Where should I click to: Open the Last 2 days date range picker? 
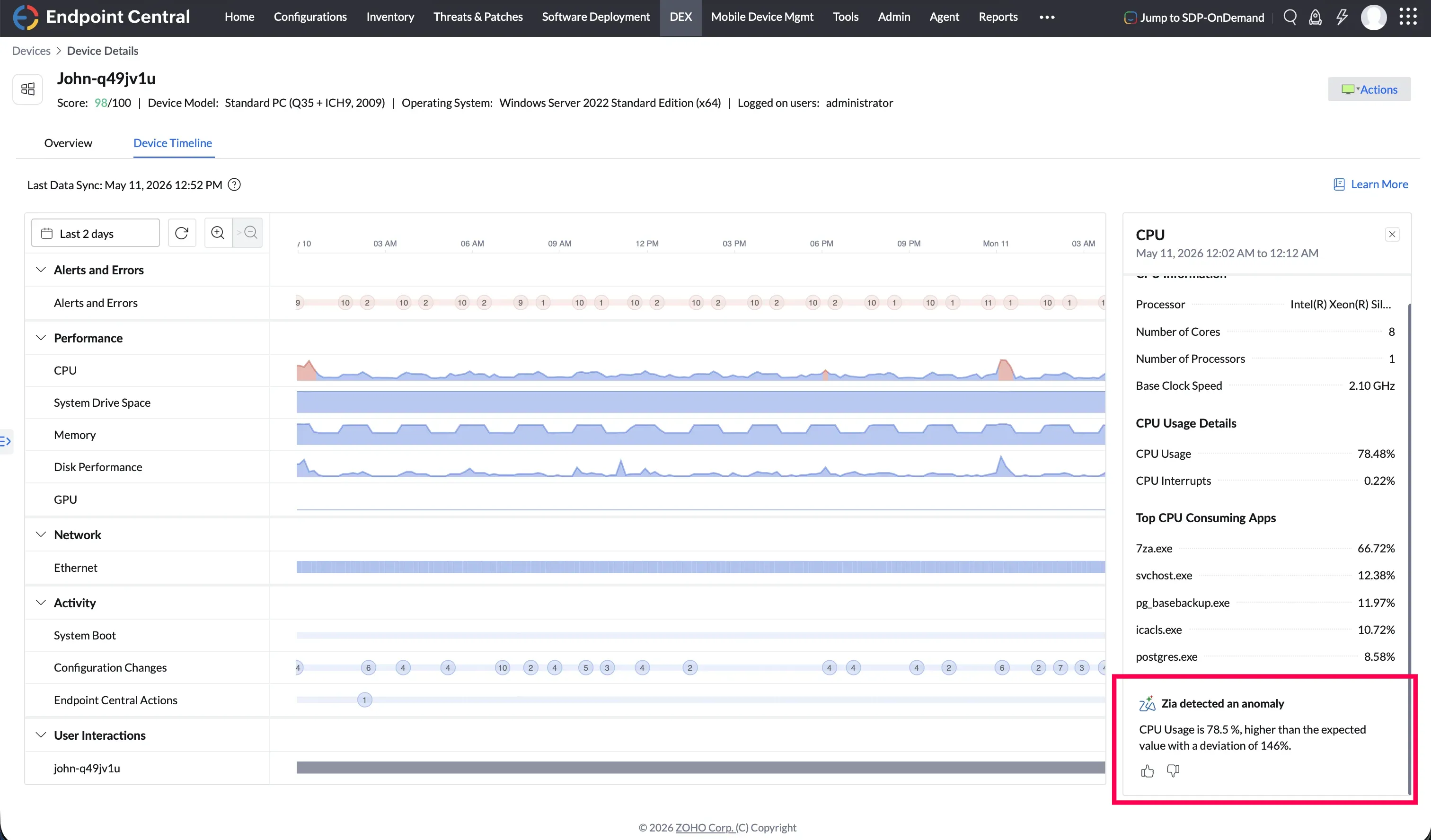[x=96, y=233]
